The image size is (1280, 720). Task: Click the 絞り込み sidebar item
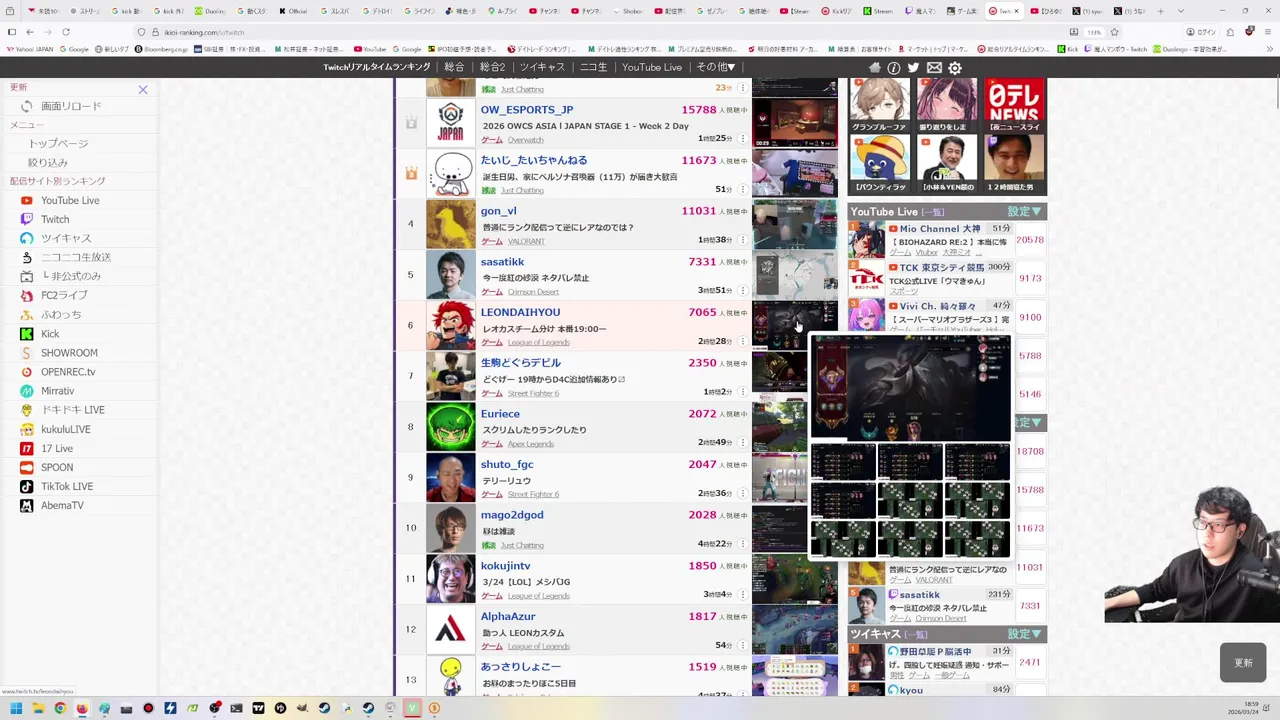pos(48,162)
